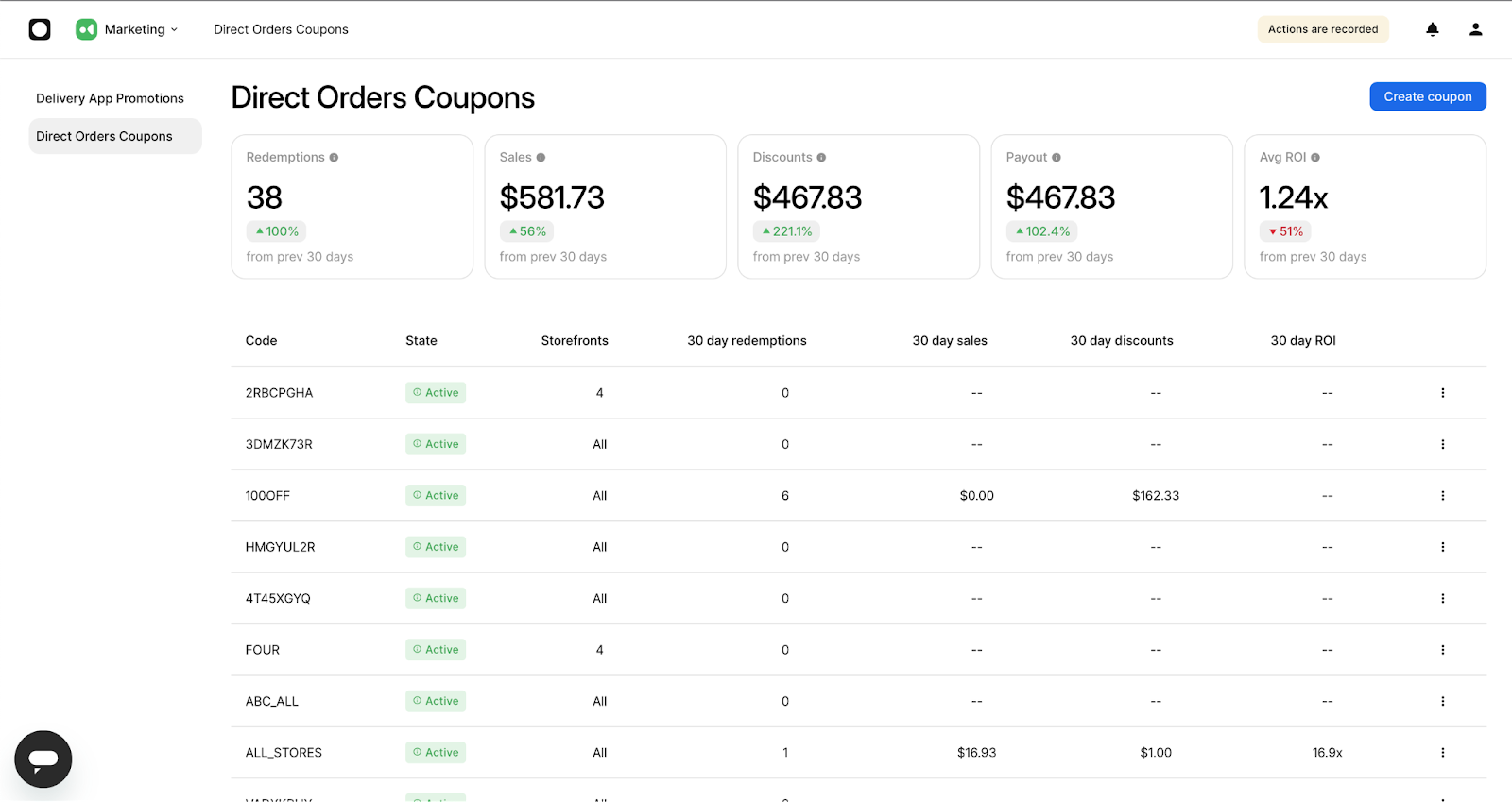Open actions menu for coupon 100OFF
The height and width of the screenshot is (802, 1512).
tap(1442, 496)
